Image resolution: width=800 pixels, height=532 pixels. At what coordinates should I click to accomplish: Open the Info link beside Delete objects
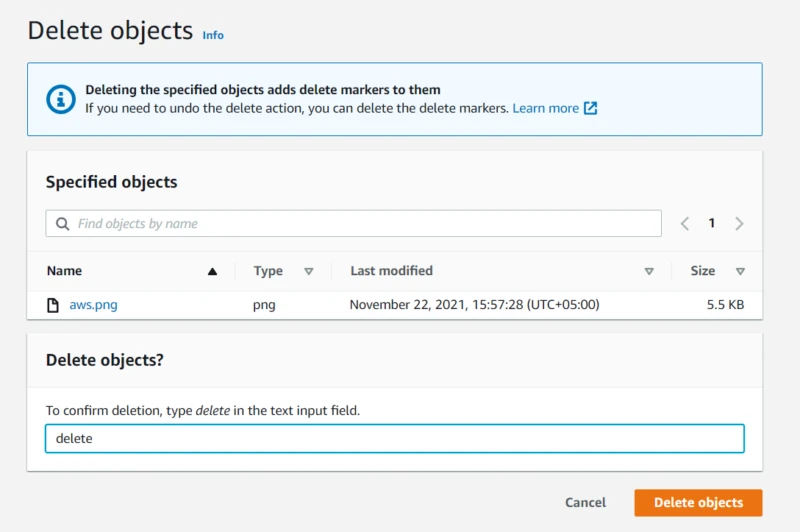[x=213, y=35]
